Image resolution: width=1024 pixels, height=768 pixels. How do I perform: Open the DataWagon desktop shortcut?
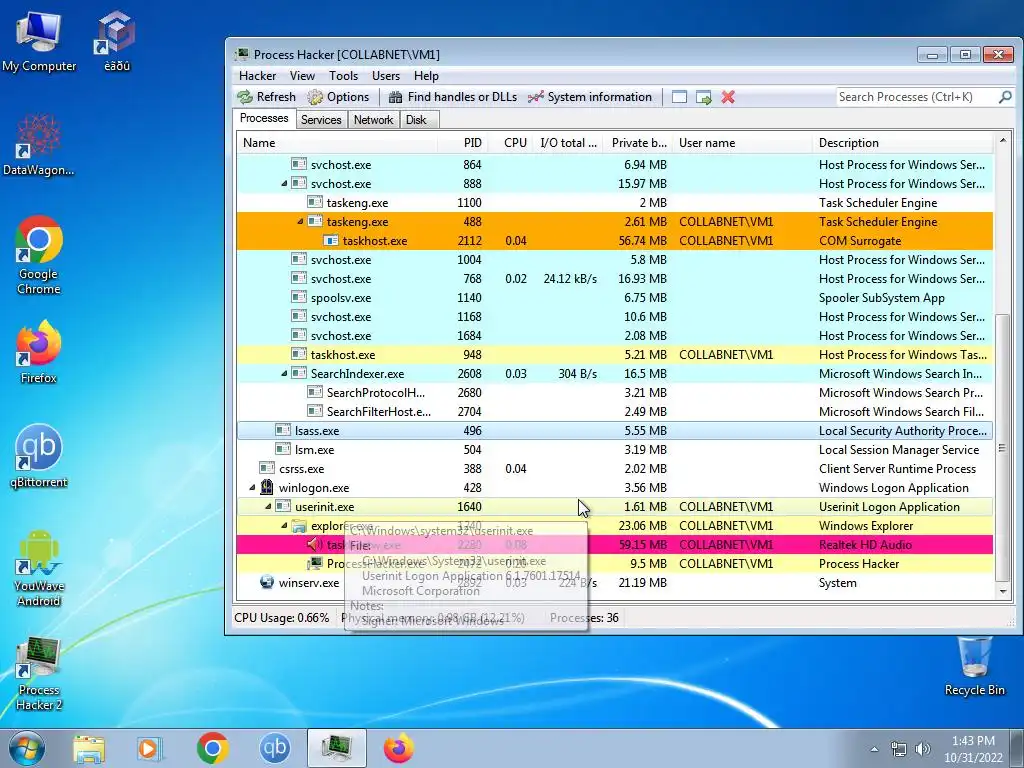(x=38, y=145)
